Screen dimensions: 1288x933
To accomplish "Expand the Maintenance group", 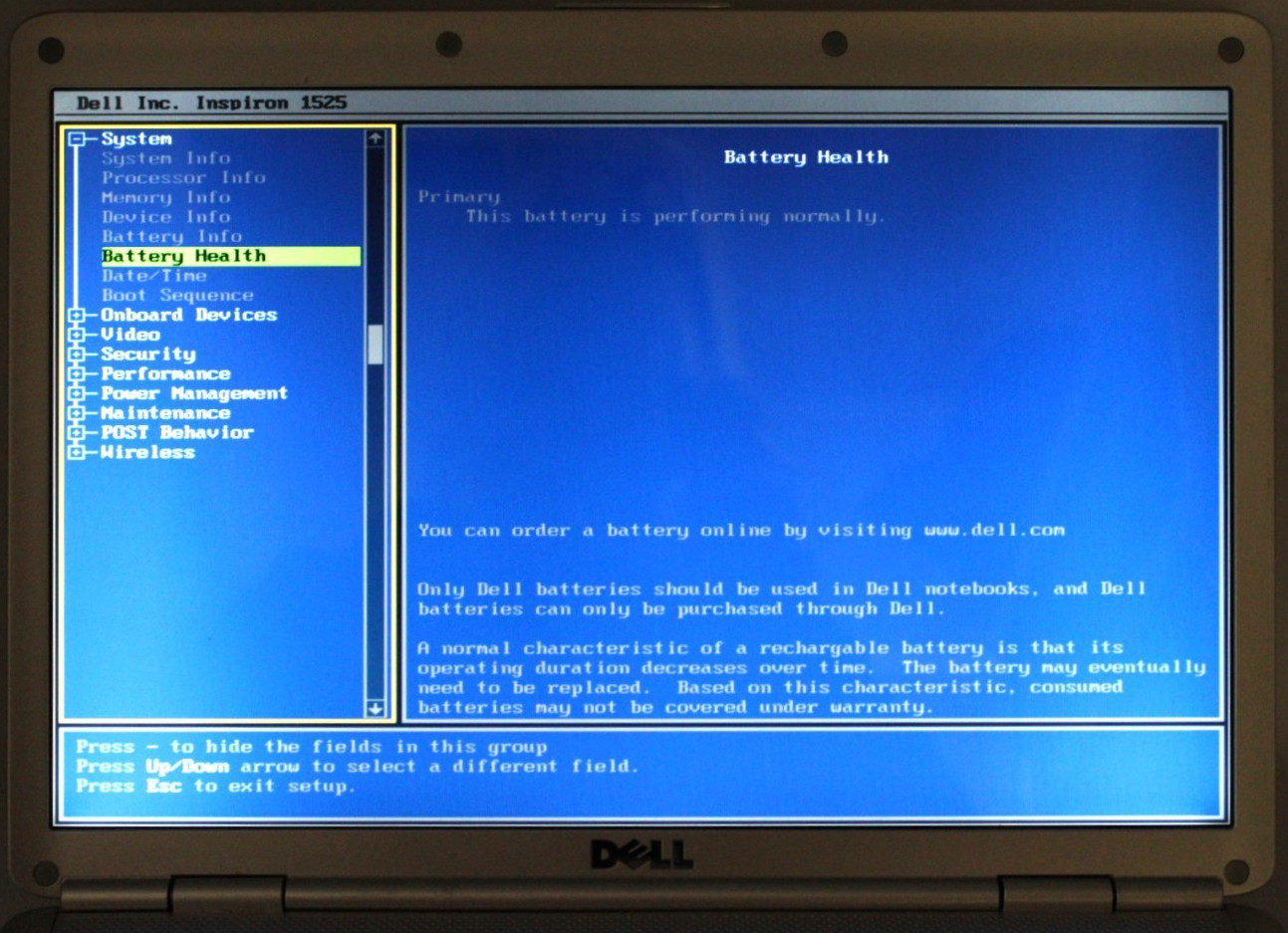I will (77, 413).
